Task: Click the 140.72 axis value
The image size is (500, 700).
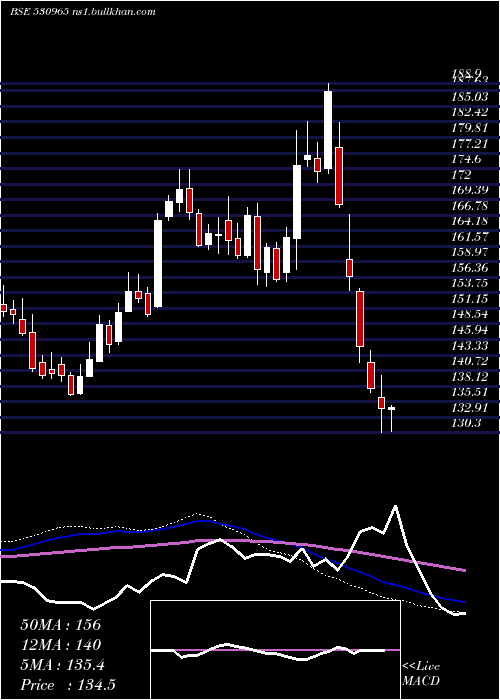Action: [x=469, y=361]
